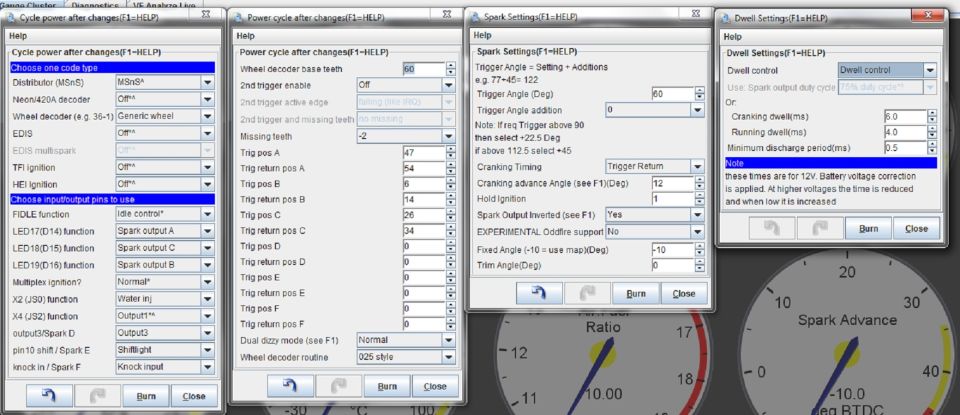The width and height of the screenshot is (960, 415).
Task: Open Dwell control dropdown
Action: pyautogui.click(x=887, y=70)
